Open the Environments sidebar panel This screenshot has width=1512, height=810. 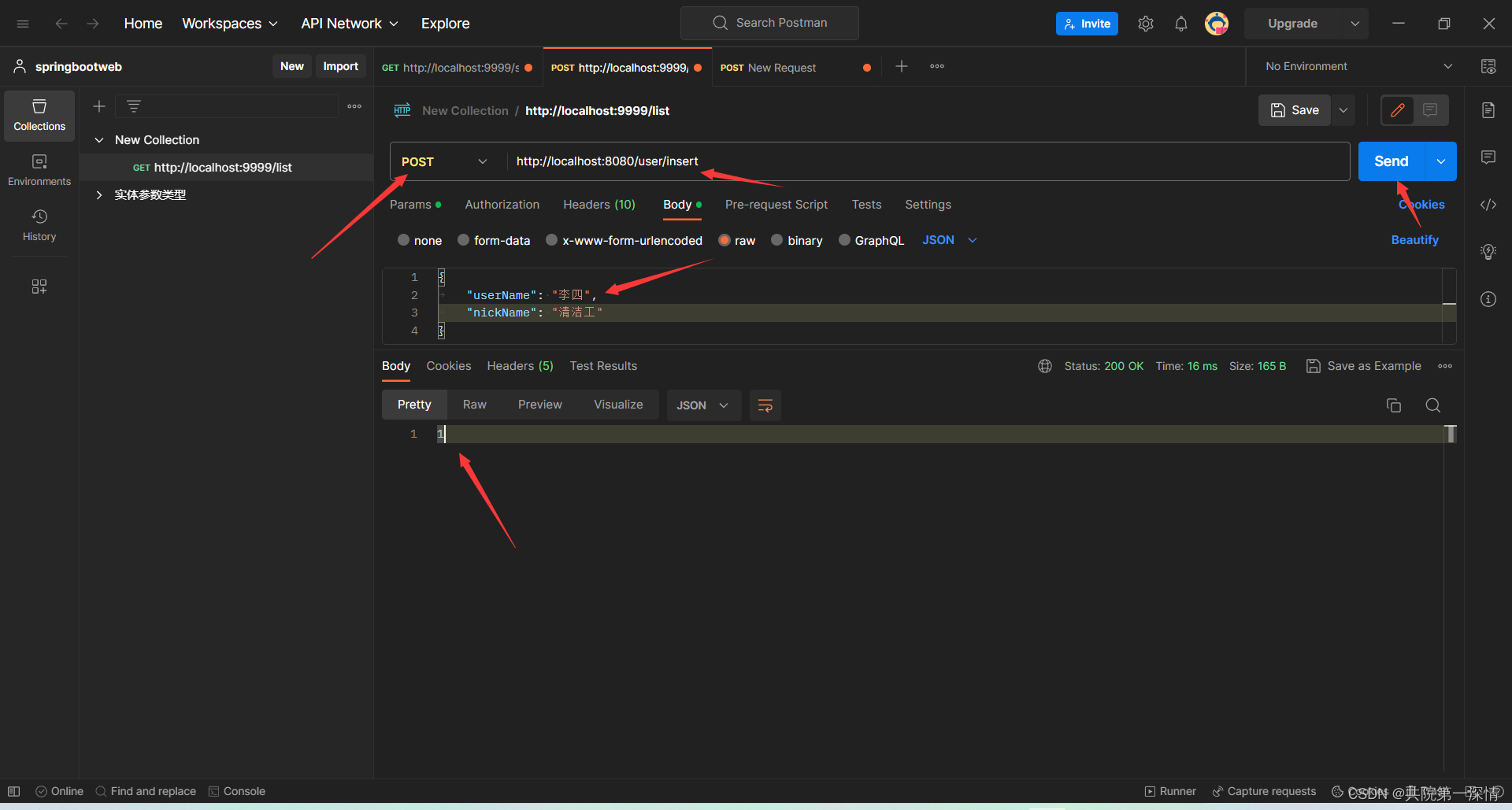click(39, 171)
